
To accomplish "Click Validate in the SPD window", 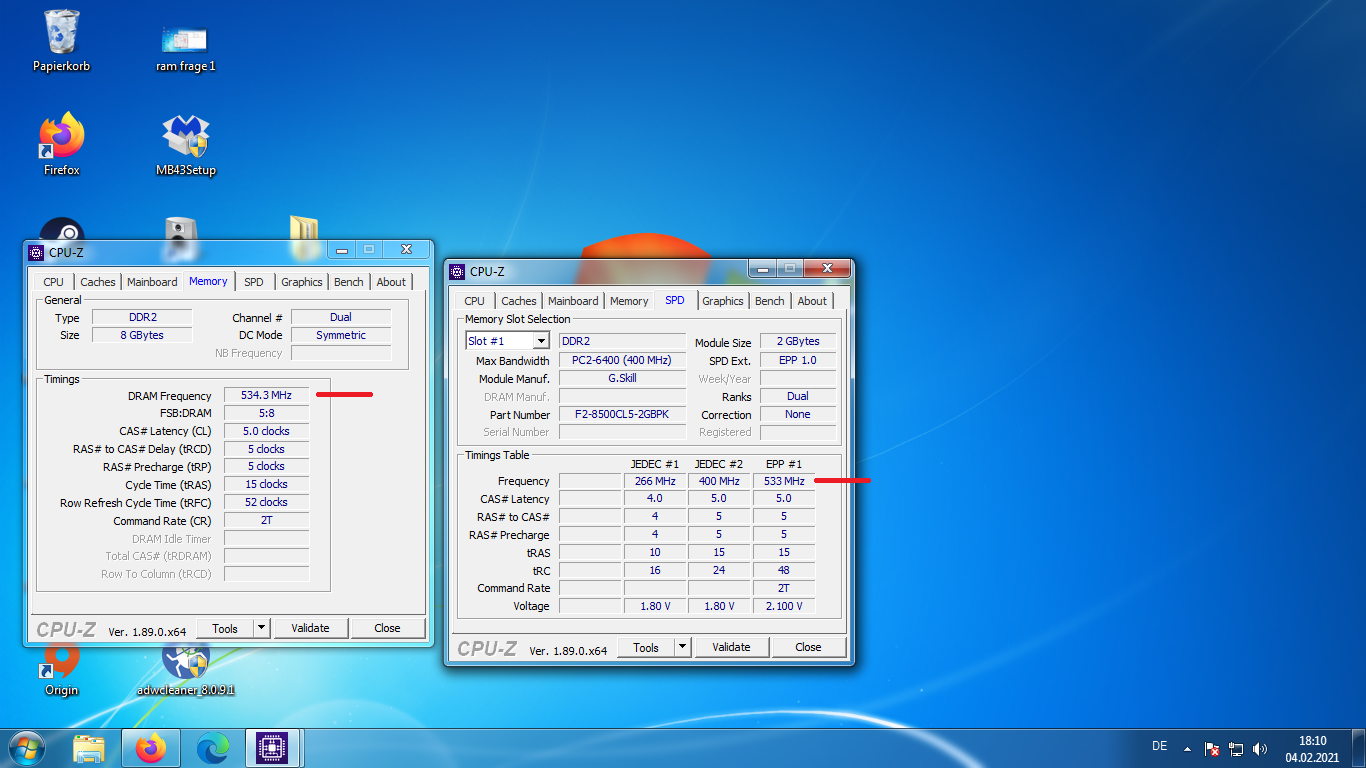I will (731, 647).
